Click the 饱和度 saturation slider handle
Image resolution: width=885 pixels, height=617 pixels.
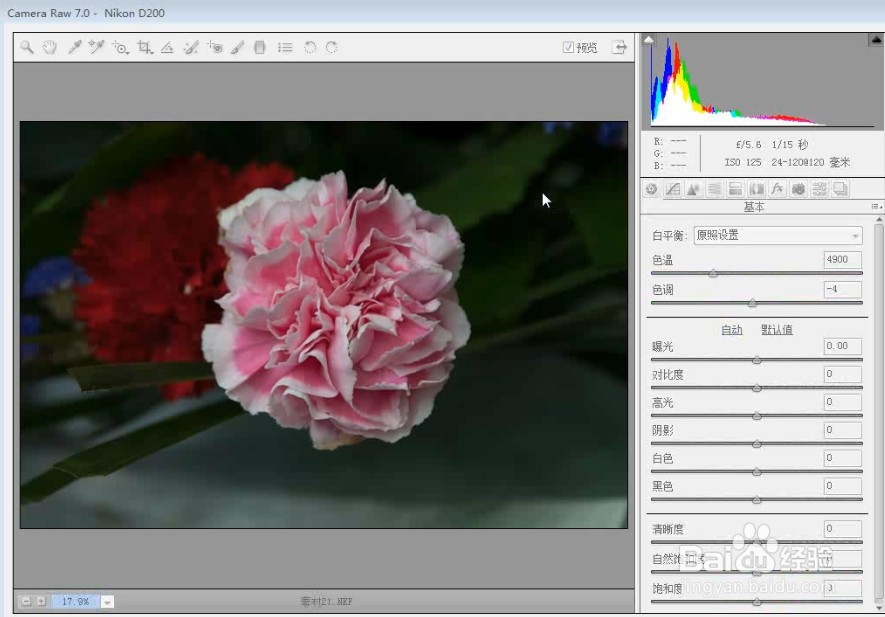pyautogui.click(x=757, y=603)
